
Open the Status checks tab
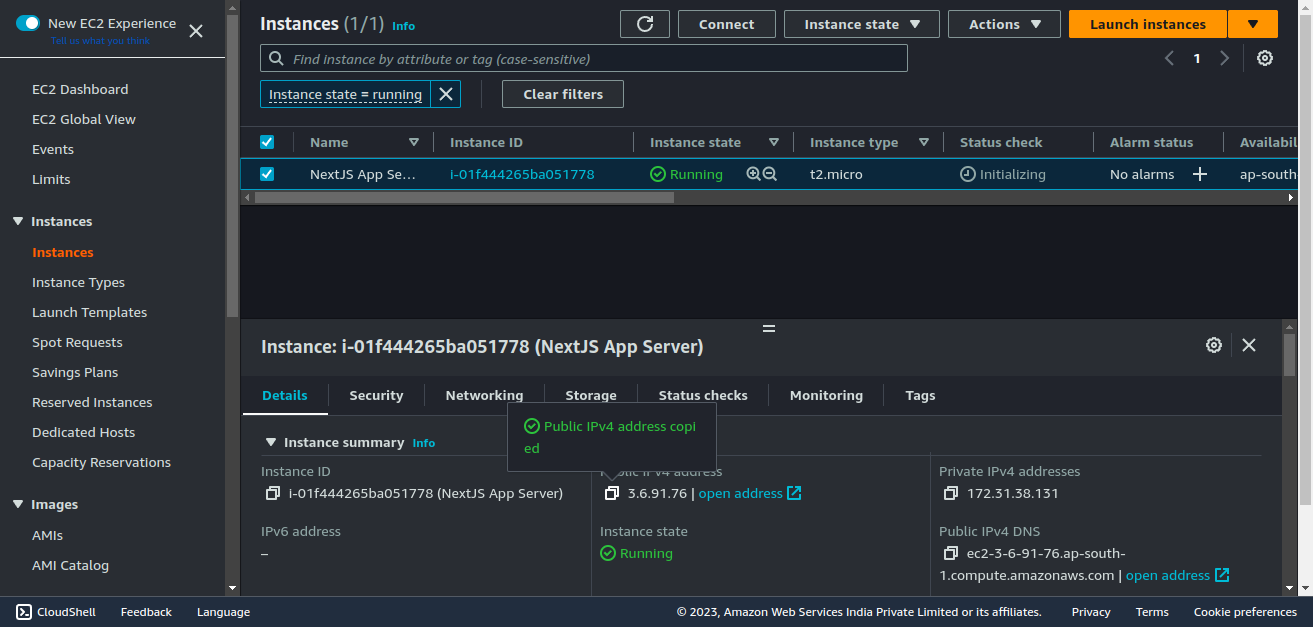703,395
